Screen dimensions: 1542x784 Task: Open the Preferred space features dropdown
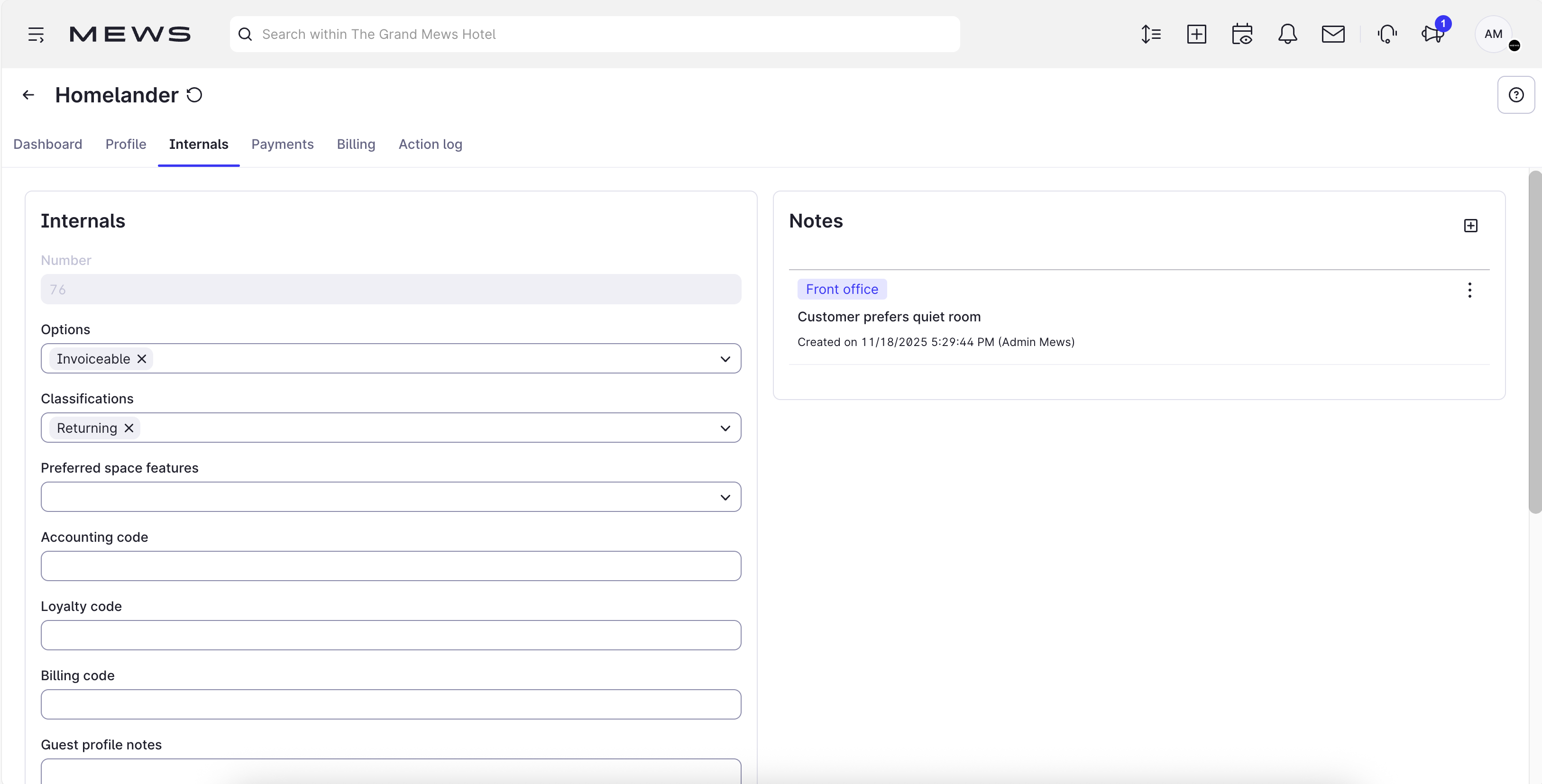(391, 497)
